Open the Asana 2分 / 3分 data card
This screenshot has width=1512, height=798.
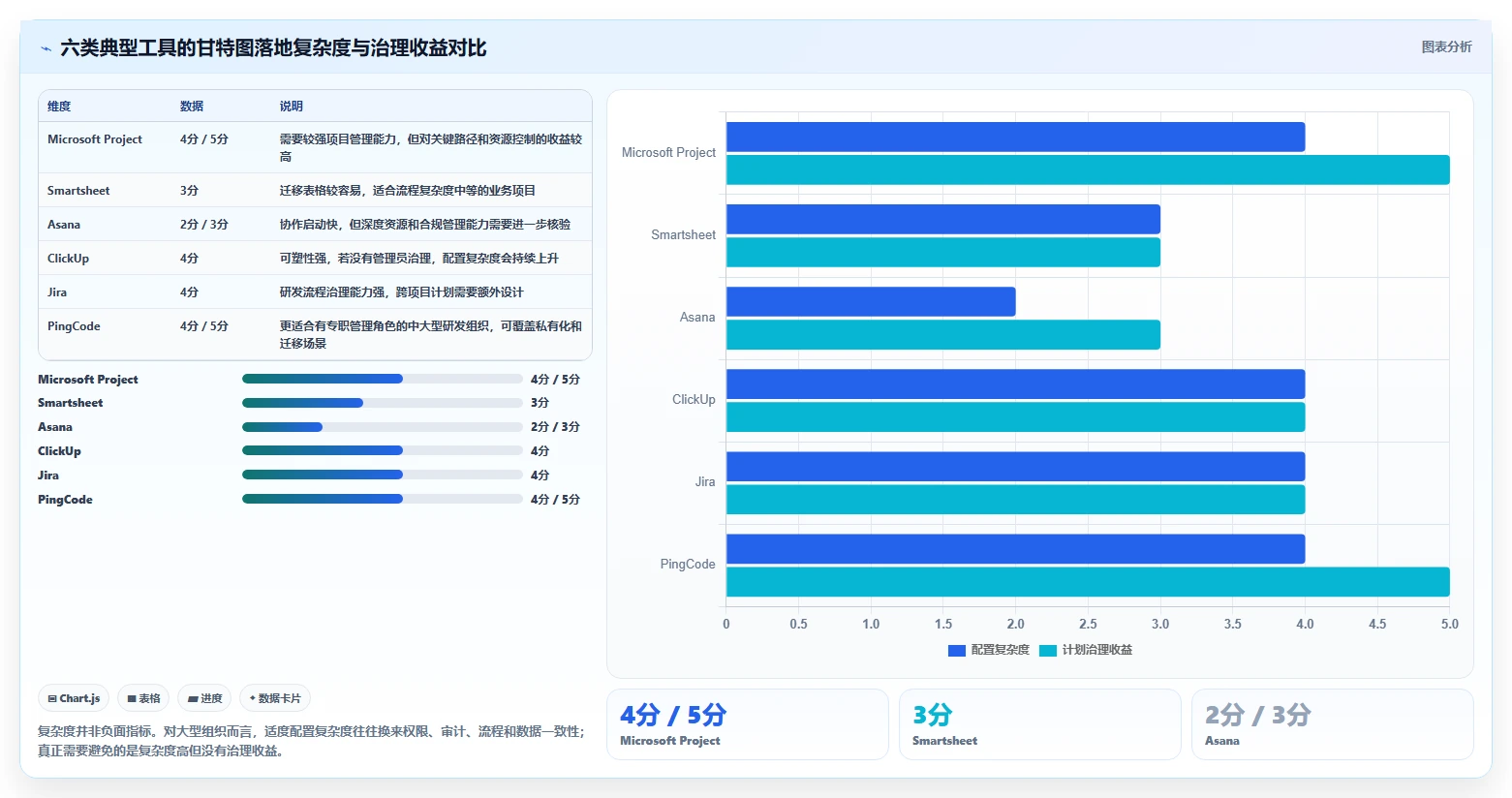[x=1333, y=724]
